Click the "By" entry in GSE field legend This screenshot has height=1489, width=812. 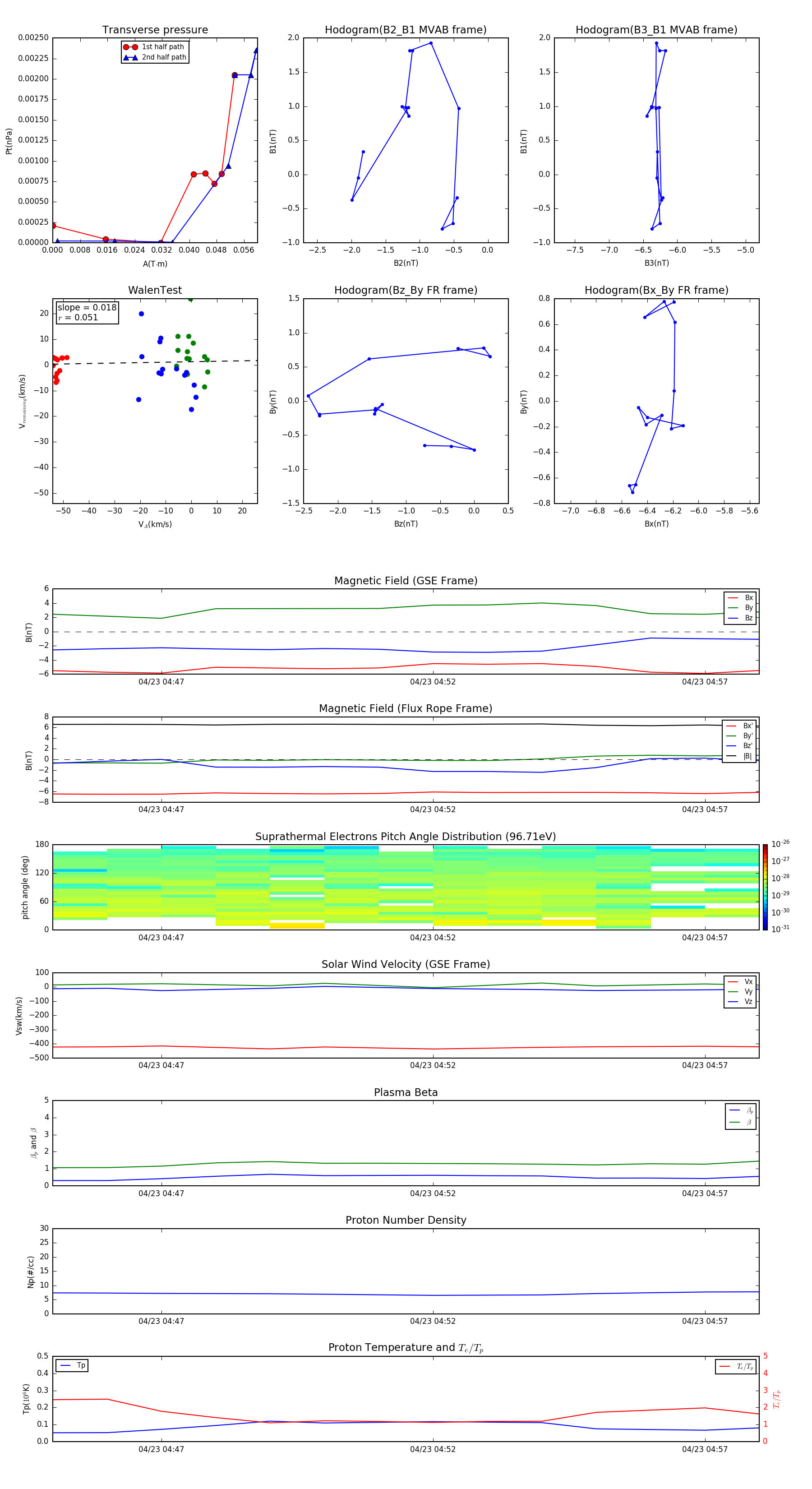(x=740, y=607)
